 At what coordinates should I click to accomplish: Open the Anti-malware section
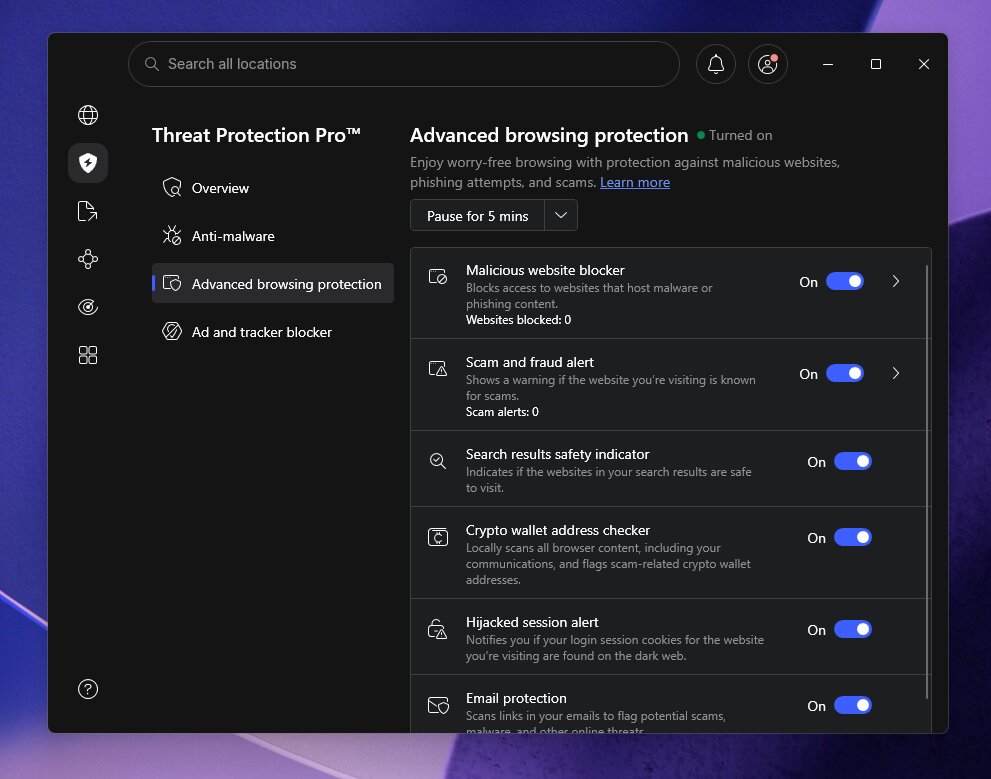272,236
